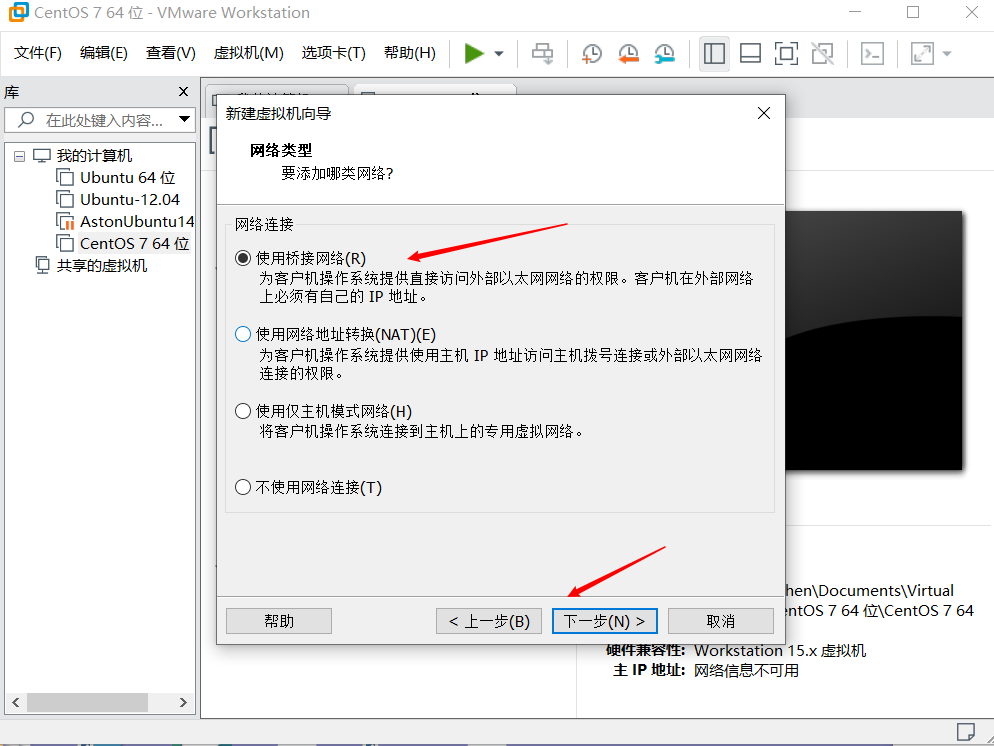Click the status bar message log icon

[965, 732]
